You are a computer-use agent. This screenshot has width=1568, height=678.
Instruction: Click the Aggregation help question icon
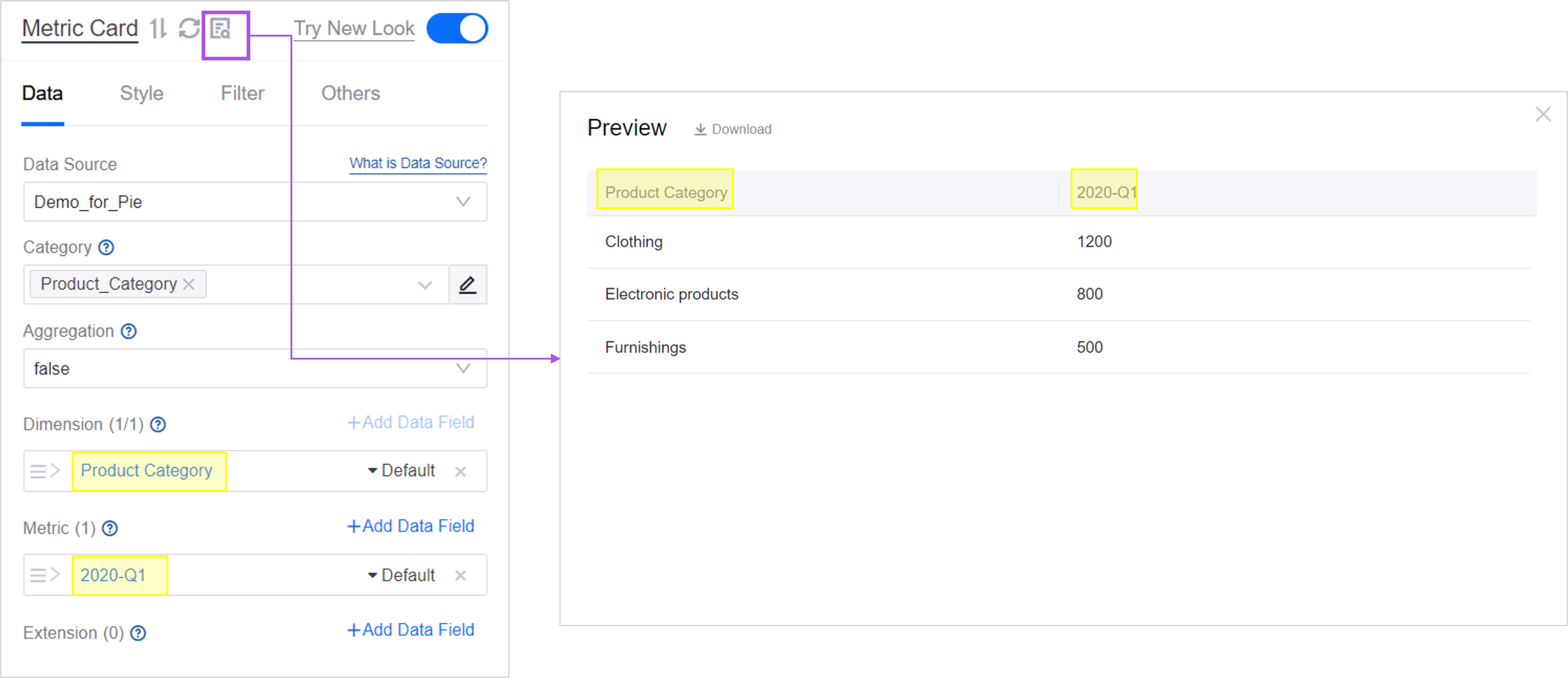click(x=128, y=331)
